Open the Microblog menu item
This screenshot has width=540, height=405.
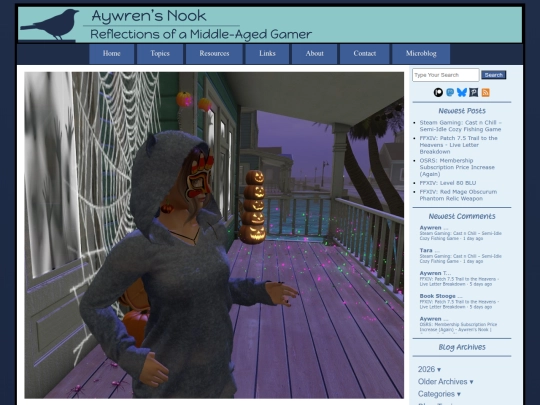pyautogui.click(x=421, y=54)
